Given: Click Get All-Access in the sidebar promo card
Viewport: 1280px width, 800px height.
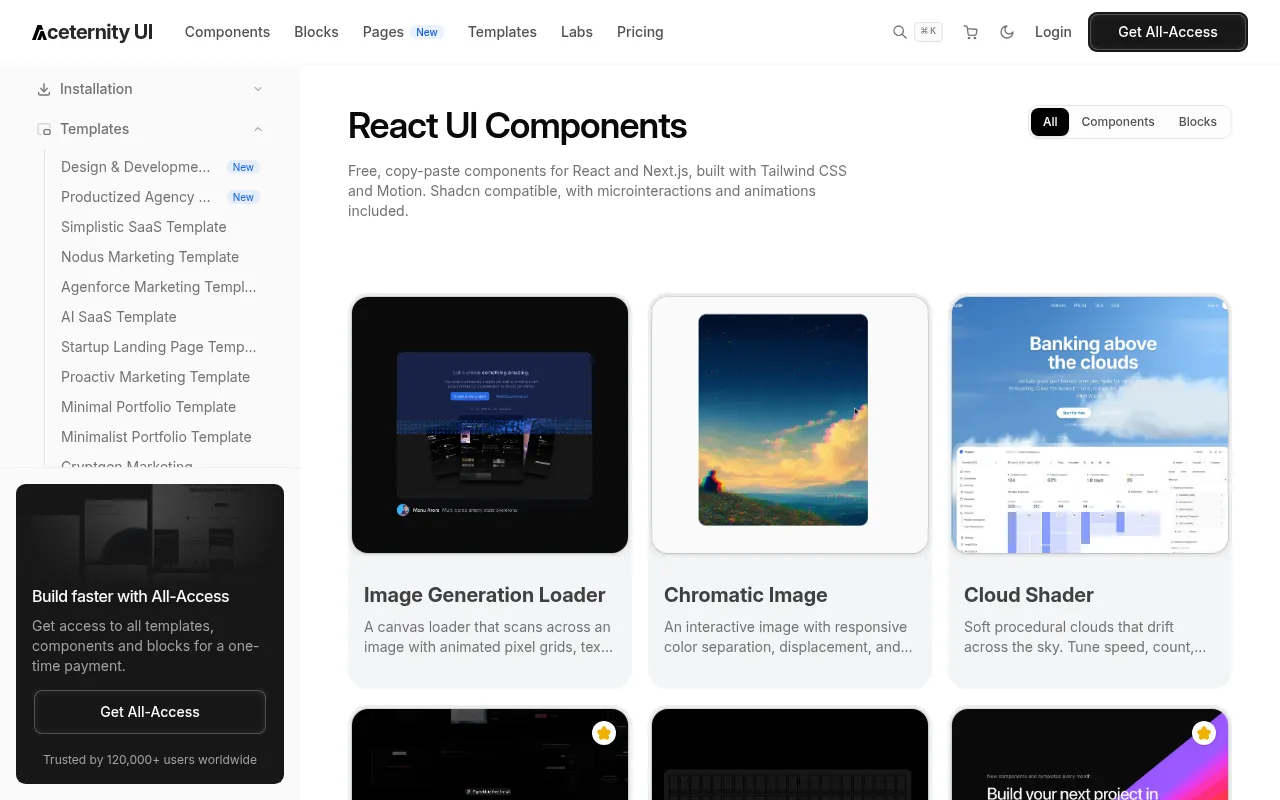Looking at the screenshot, I should tap(150, 712).
